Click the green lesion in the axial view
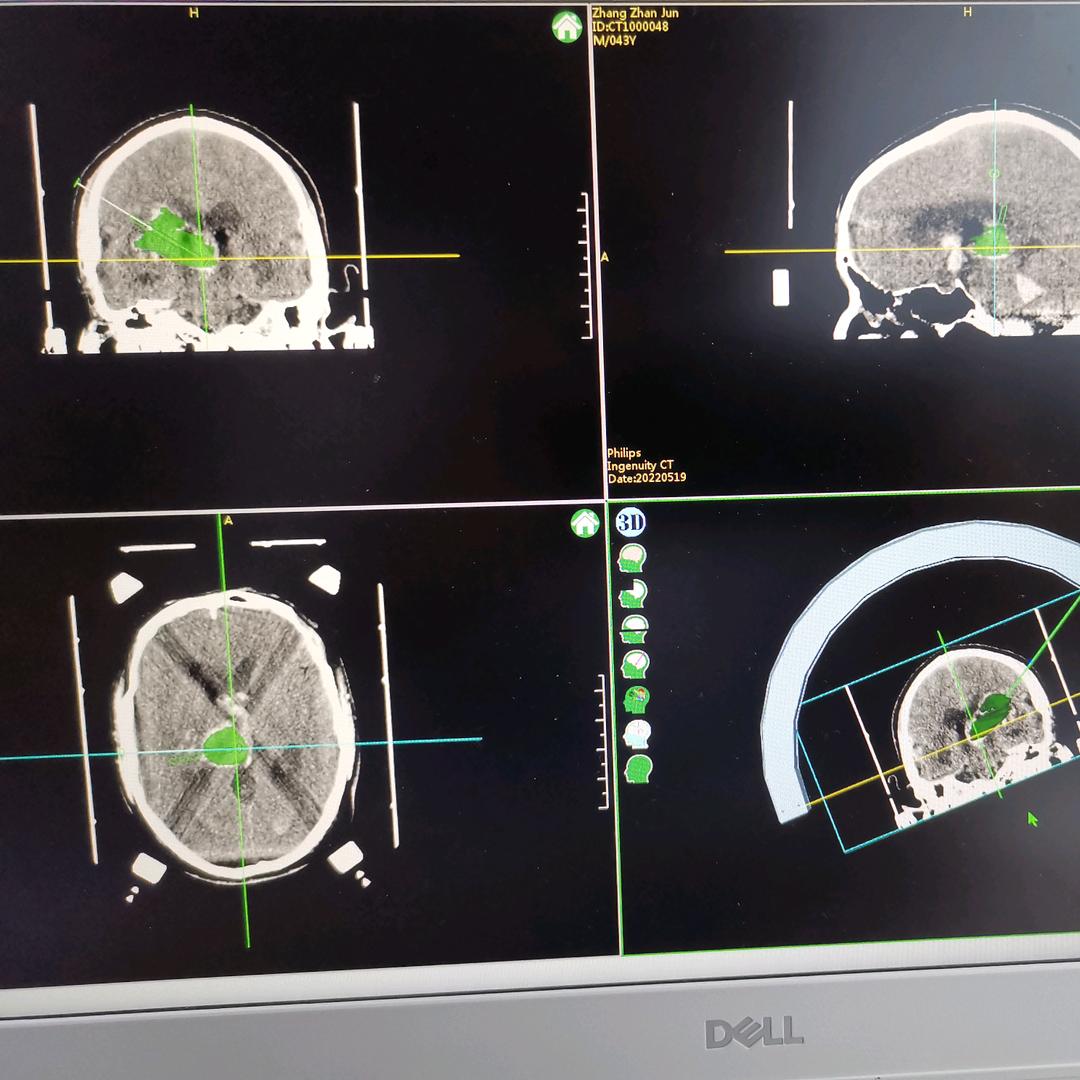The image size is (1080, 1080). click(x=227, y=746)
